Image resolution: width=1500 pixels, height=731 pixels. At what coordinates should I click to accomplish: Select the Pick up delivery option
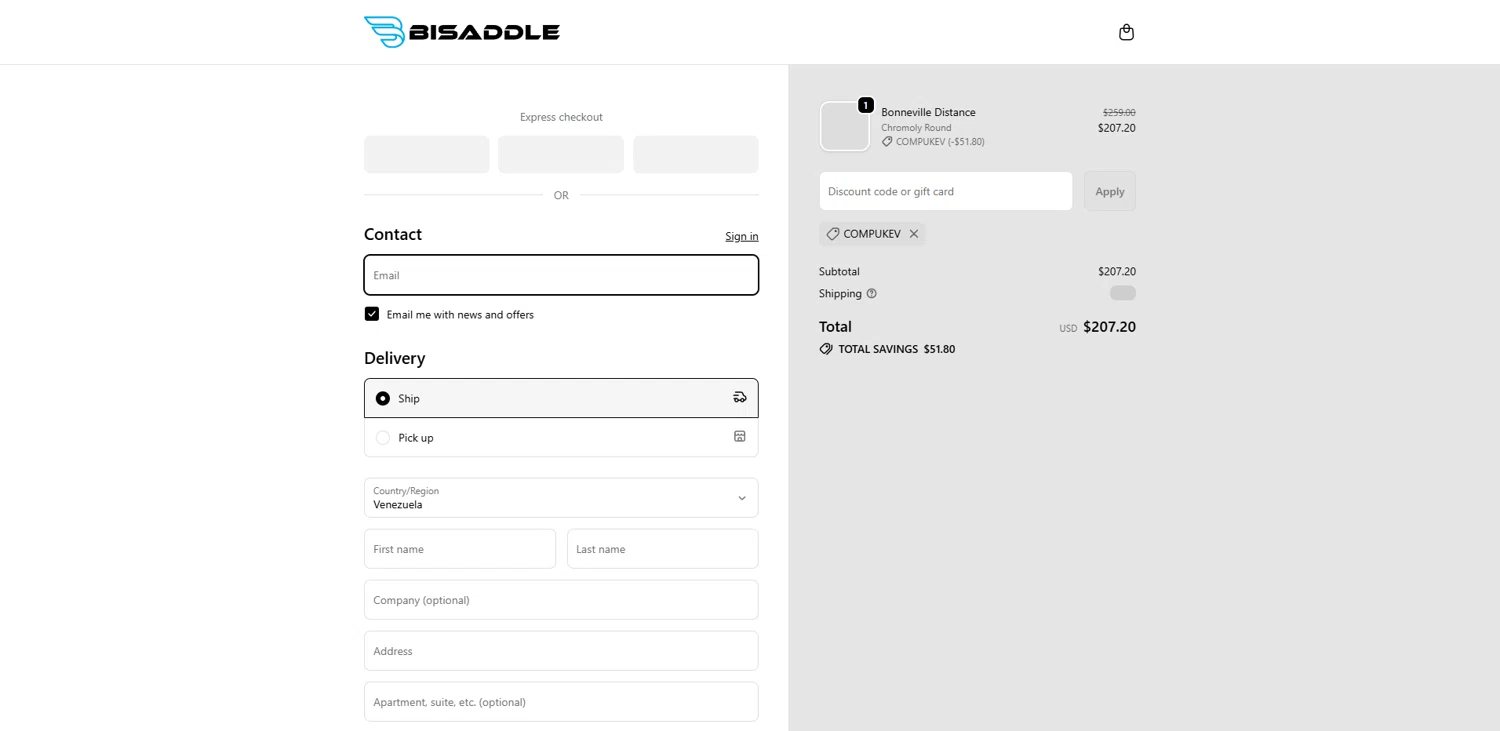561,437
